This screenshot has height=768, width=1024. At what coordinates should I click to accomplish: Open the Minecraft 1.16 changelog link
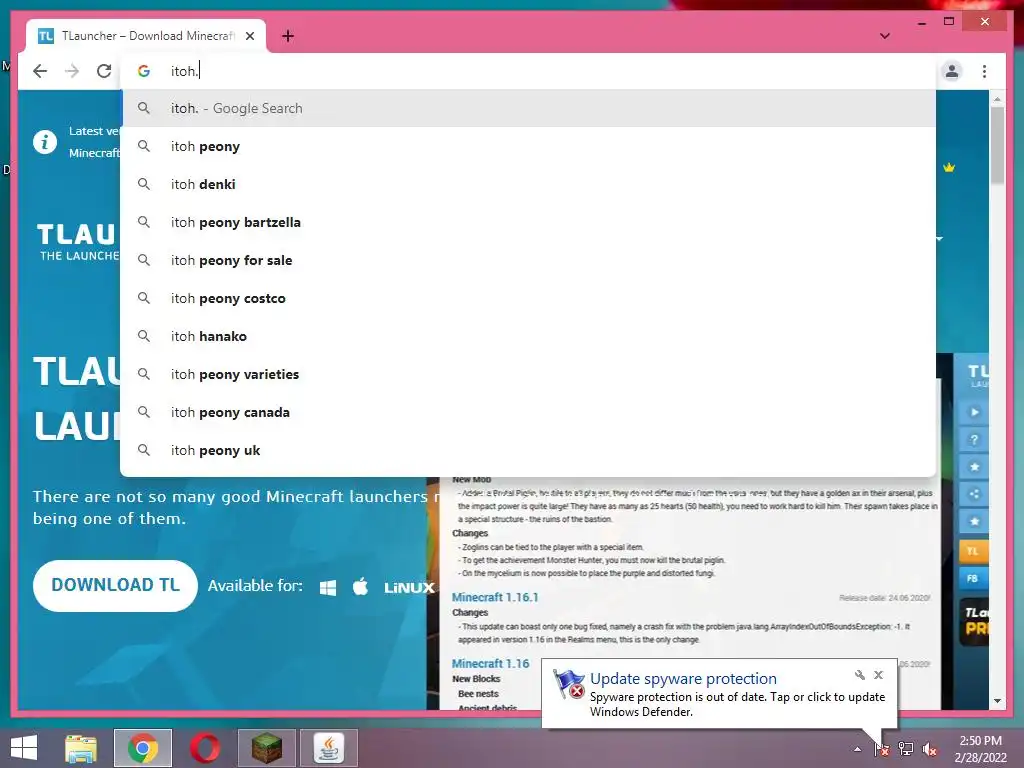coord(490,664)
